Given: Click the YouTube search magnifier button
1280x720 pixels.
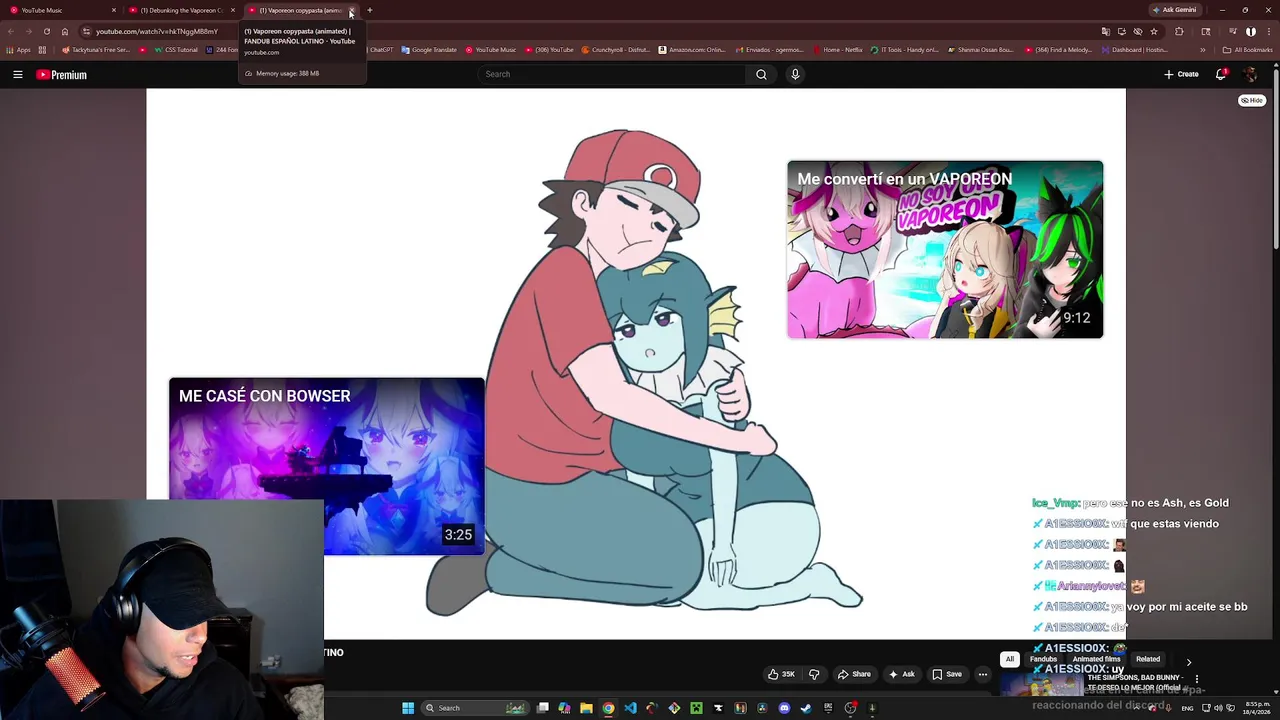Looking at the screenshot, I should (x=761, y=74).
